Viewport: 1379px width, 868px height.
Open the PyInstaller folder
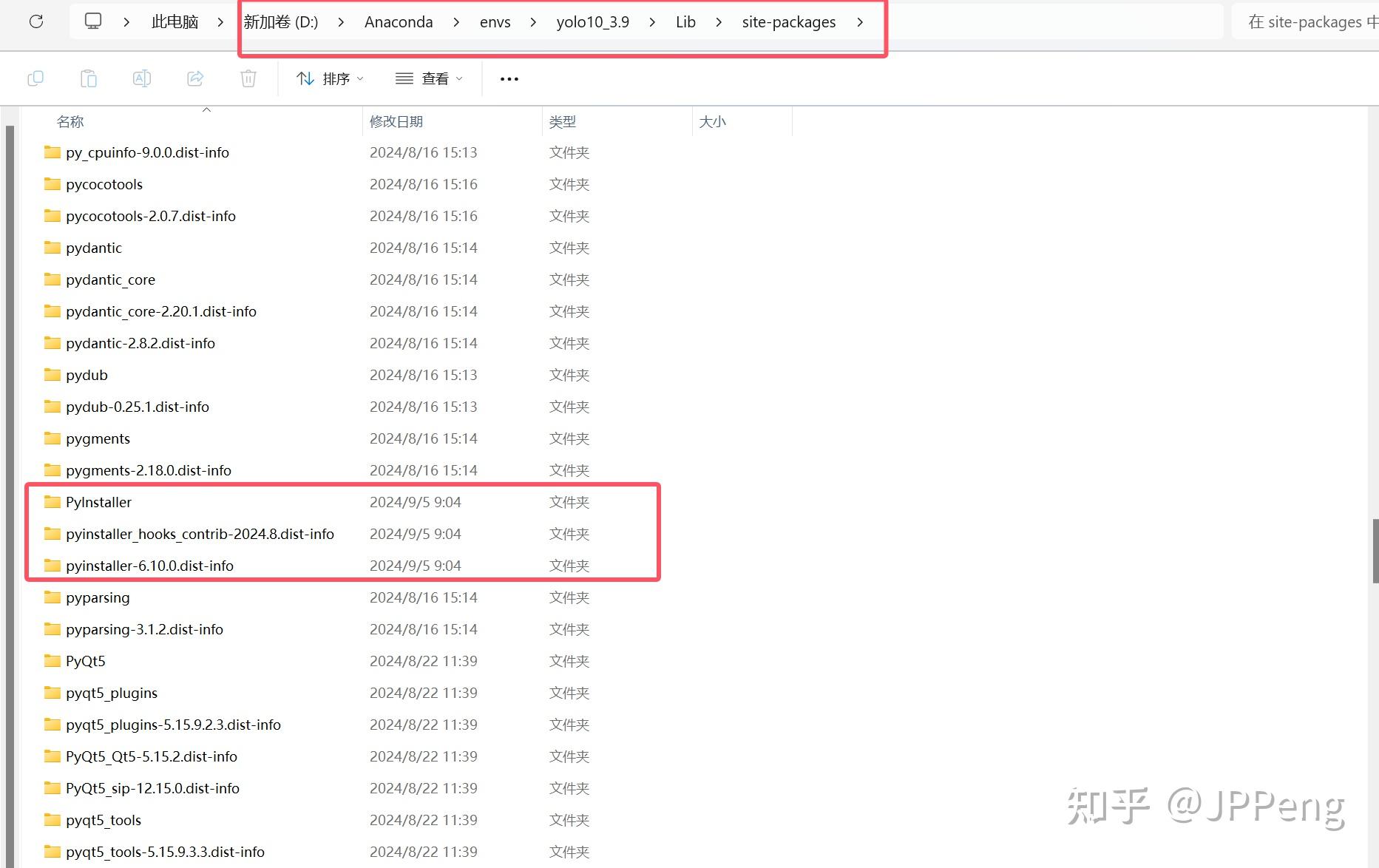[x=98, y=501]
